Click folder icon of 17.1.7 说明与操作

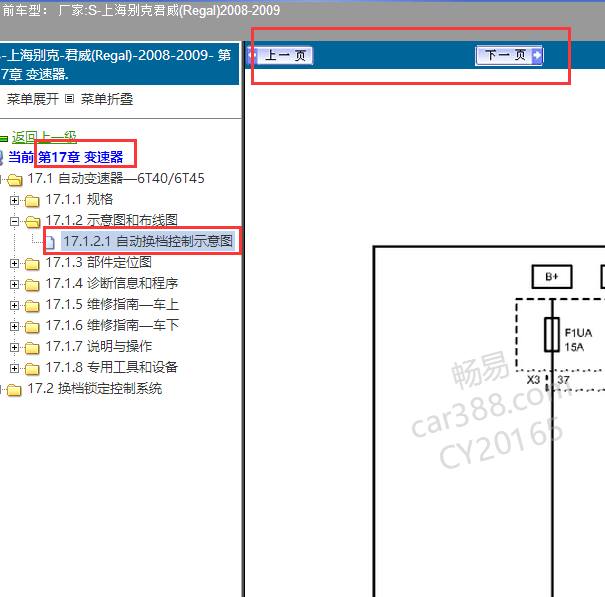point(32,348)
